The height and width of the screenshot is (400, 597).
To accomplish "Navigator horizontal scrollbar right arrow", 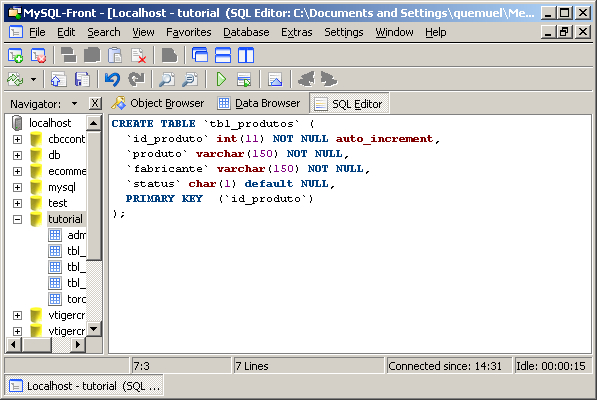I will click(78, 345).
